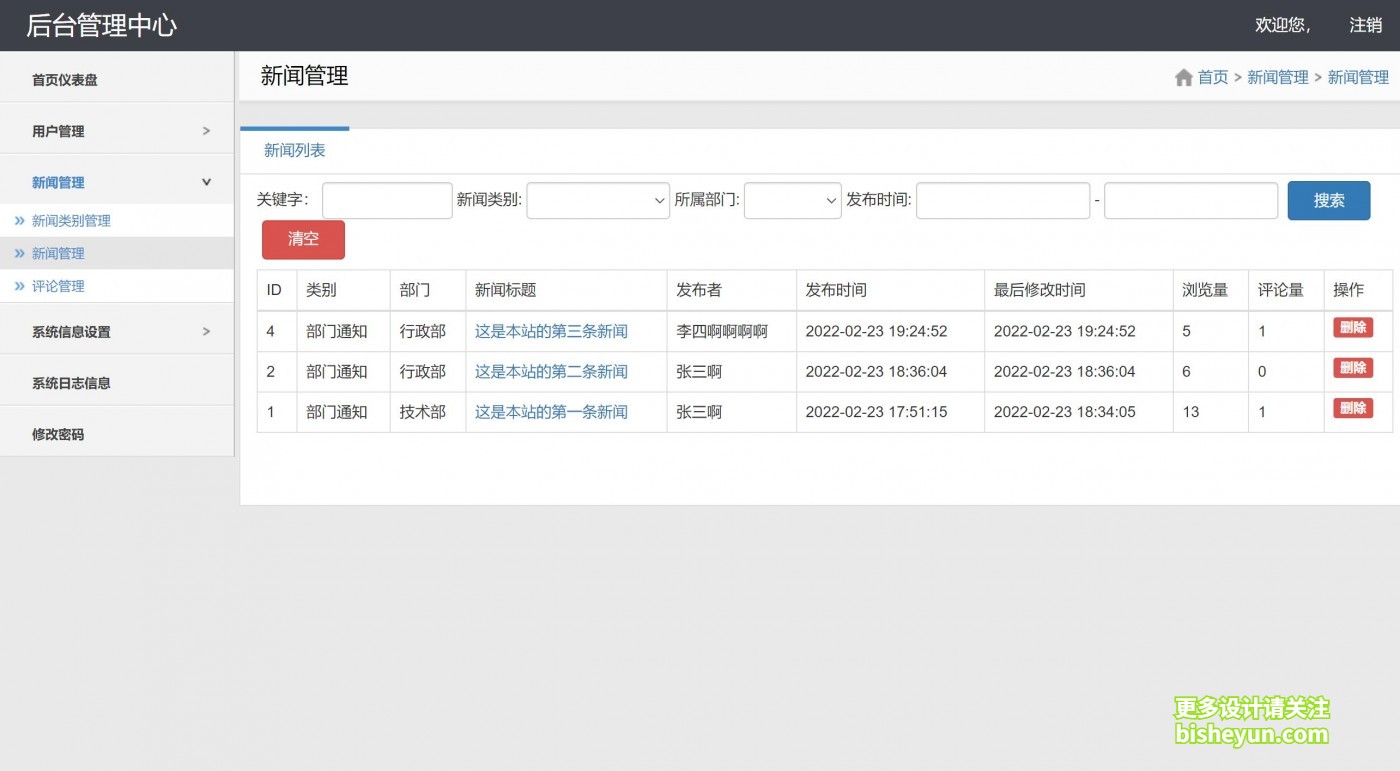Select the 新闻列表 tab

[293, 150]
